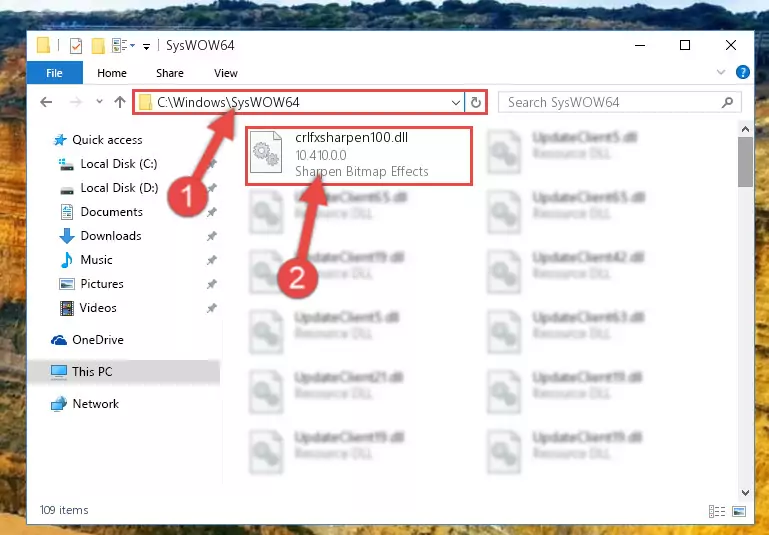This screenshot has width=769, height=535.
Task: Click the New folder quick access icon
Action: [x=98, y=46]
